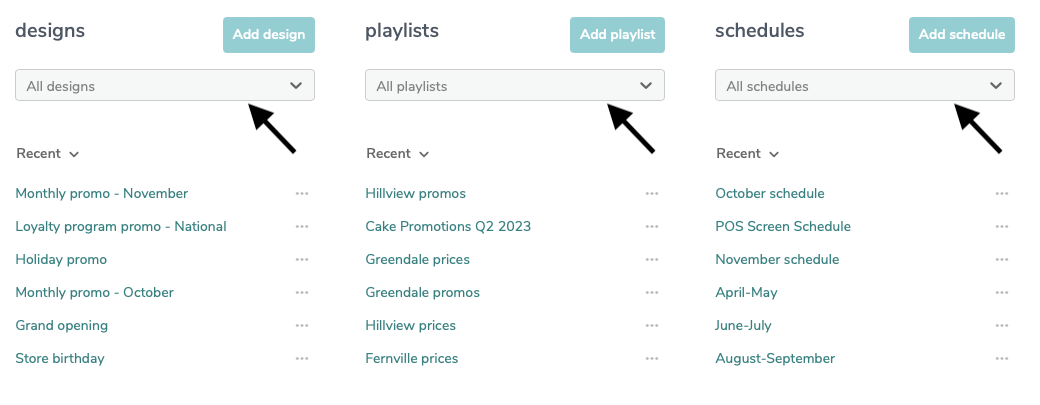This screenshot has width=1040, height=405.
Task: Click the Add schedule button
Action: pyautogui.click(x=962, y=34)
